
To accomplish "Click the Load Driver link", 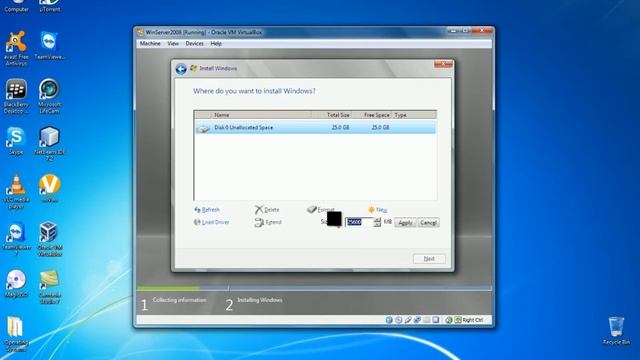I will 211,222.
